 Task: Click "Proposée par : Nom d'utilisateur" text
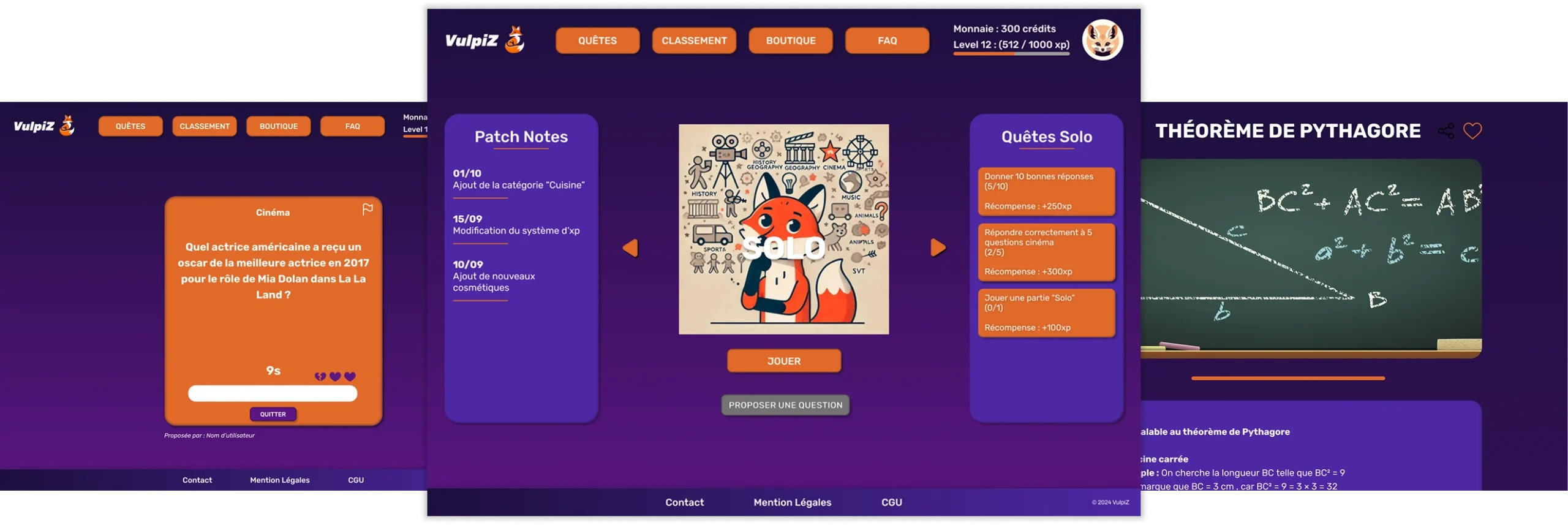point(209,436)
